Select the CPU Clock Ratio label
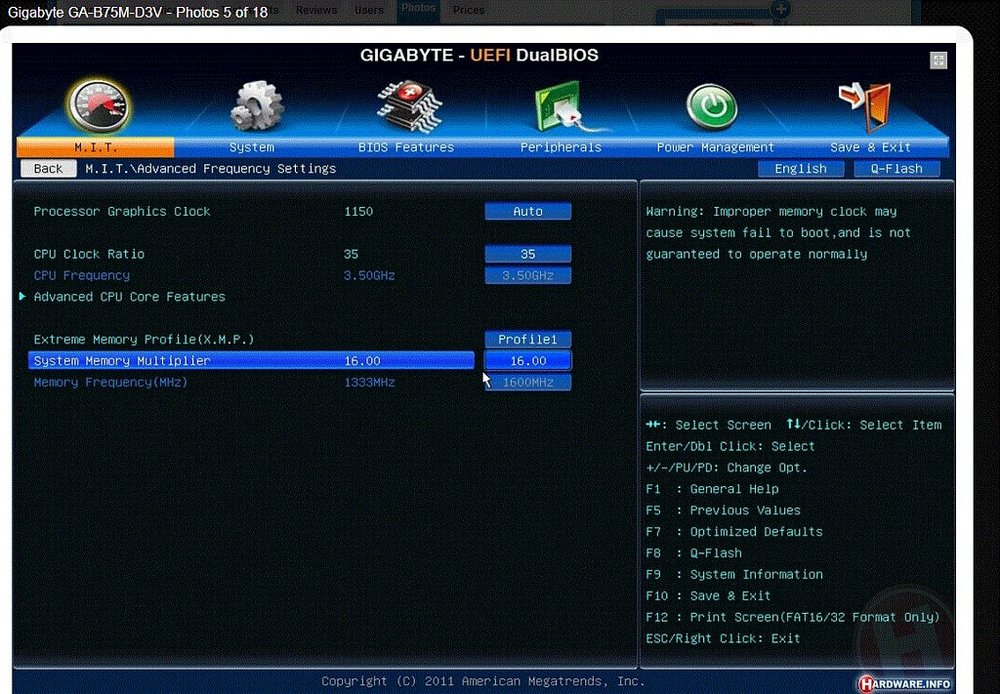The width and height of the screenshot is (1000, 694). tap(89, 254)
